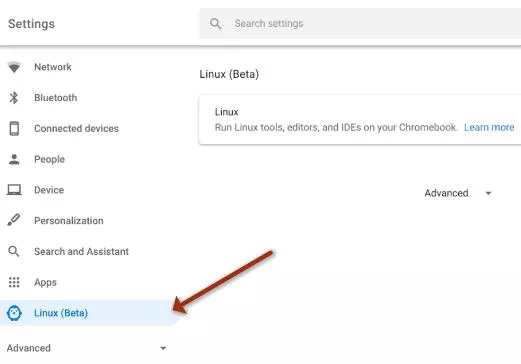Click the People person icon
521x364 pixels.
(14, 159)
